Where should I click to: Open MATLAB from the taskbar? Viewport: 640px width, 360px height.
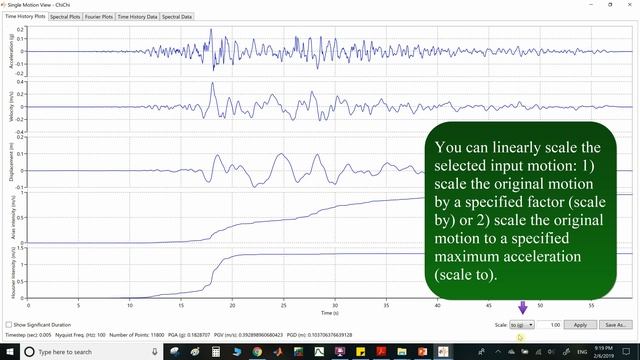pos(278,351)
